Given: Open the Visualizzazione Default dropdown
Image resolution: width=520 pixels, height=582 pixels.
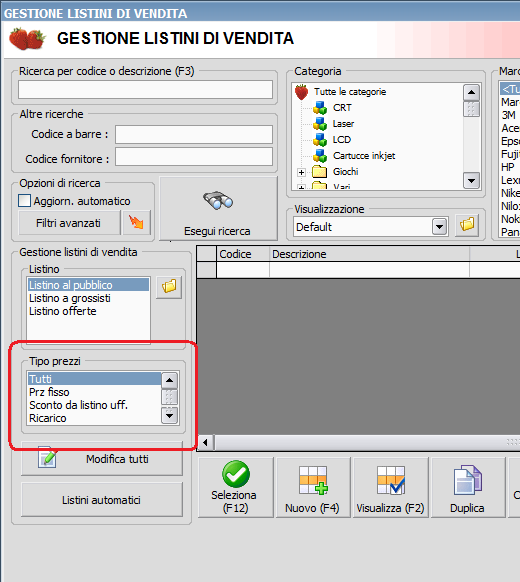Looking at the screenshot, I should click(439, 226).
